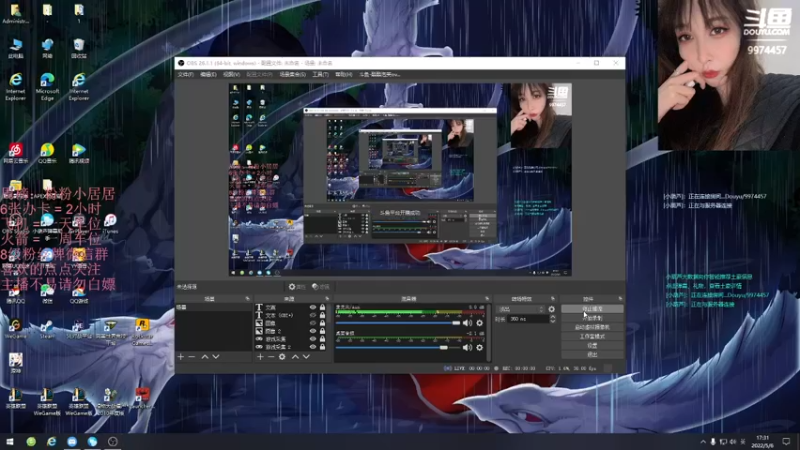Click 启动虚拟摄像机 virtual camera button
Image resolution: width=800 pixels, height=450 pixels.
[x=592, y=327]
